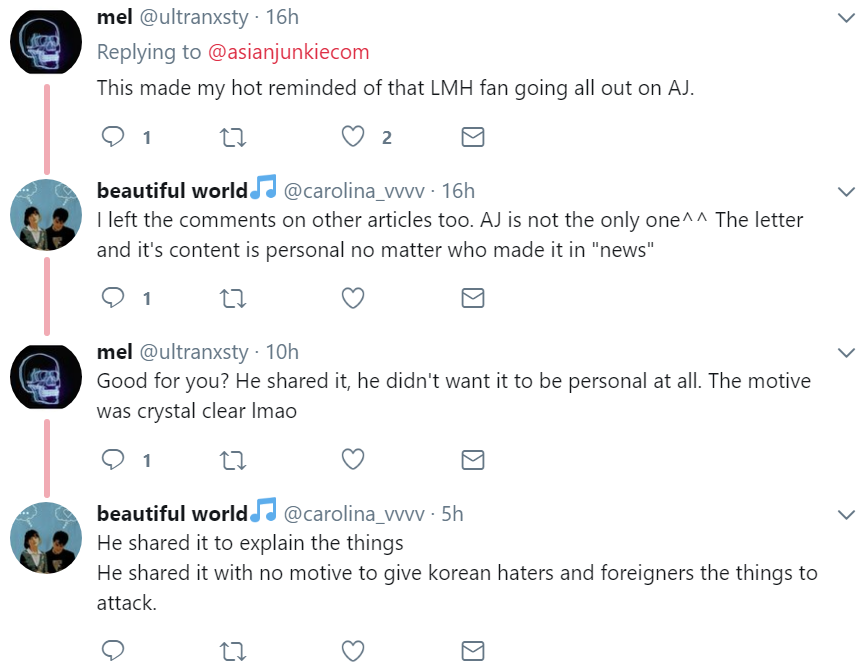Open more options for mel's 16h tweet

click(x=846, y=18)
